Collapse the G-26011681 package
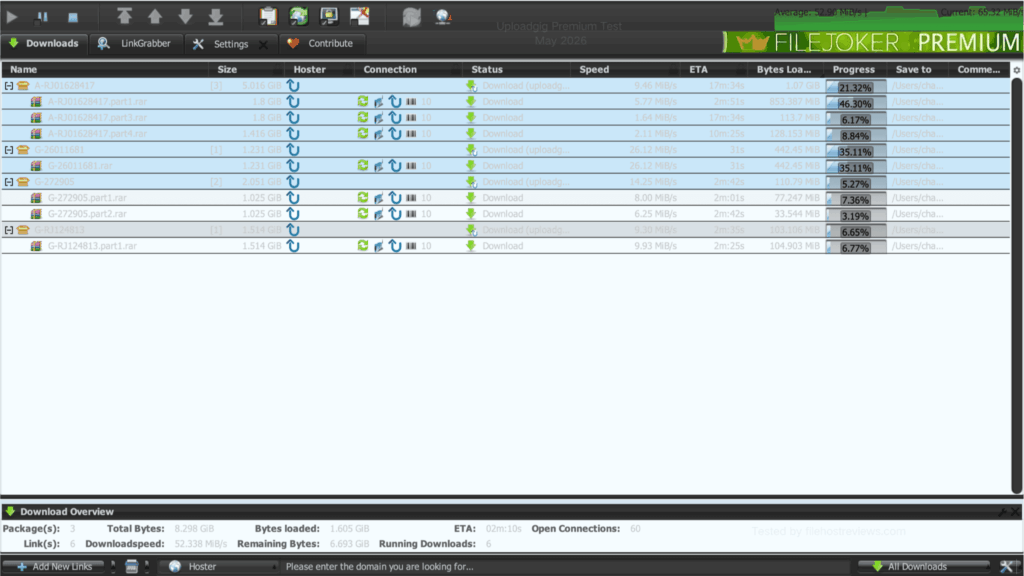1024x576 pixels. 8,150
